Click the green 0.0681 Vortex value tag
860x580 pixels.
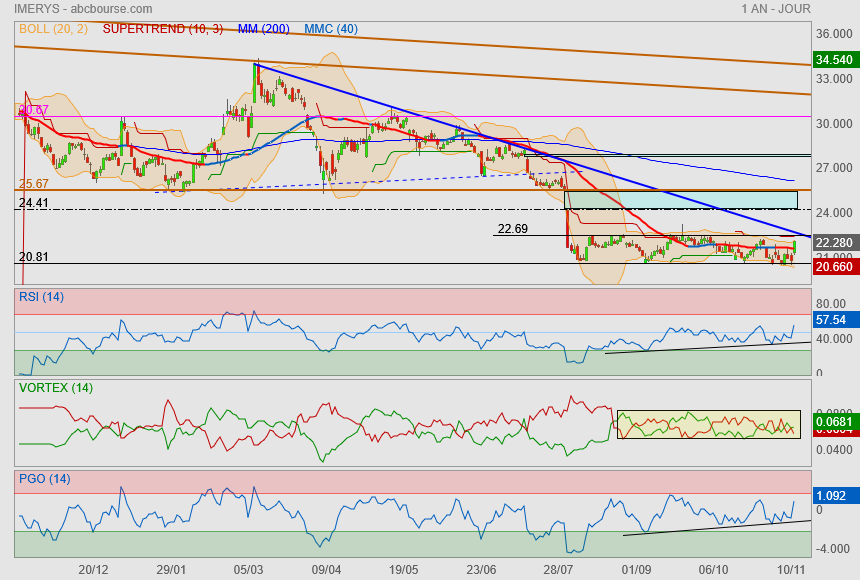coord(833,422)
